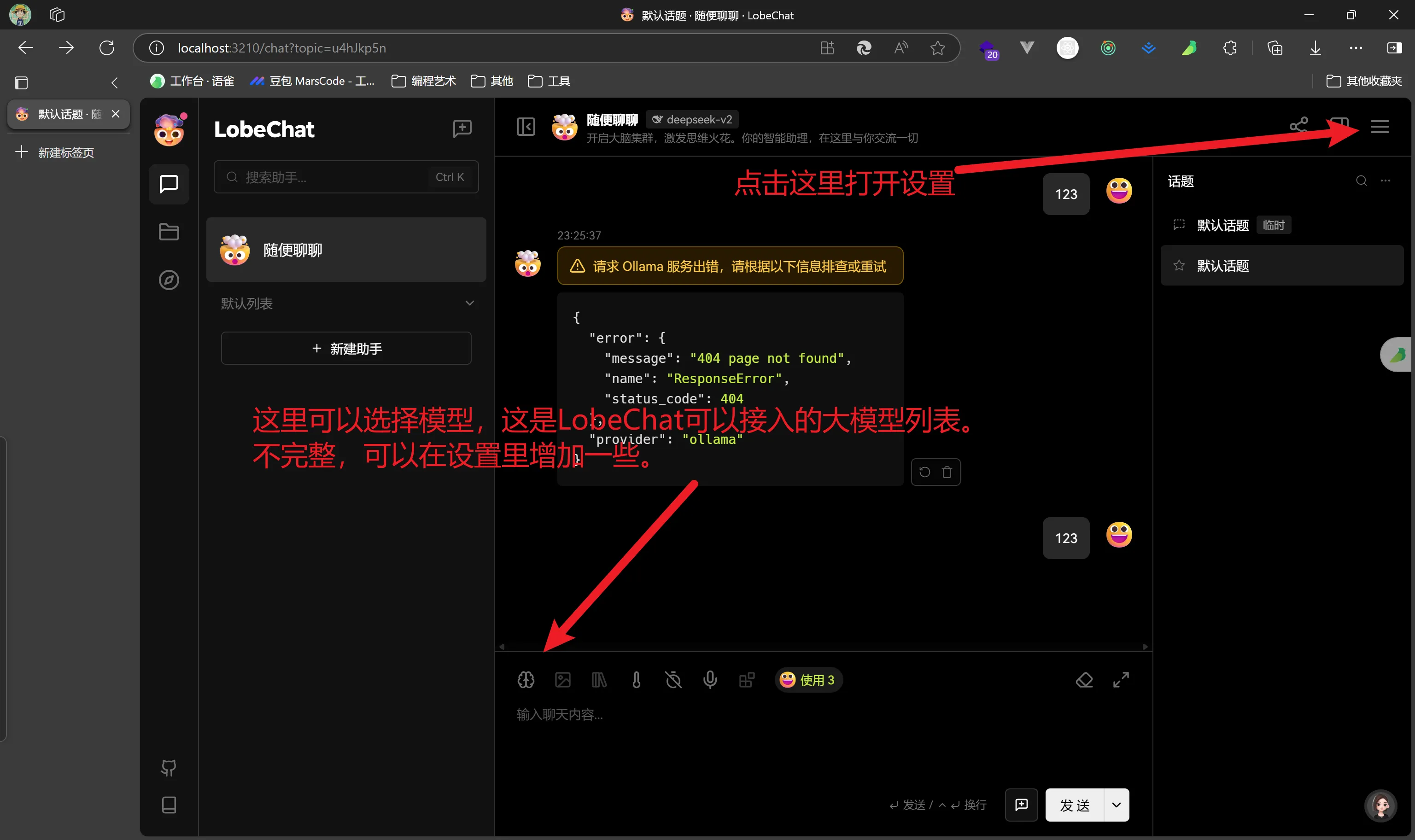The height and width of the screenshot is (840, 1415).
Task: Open chat tab in LobeChat sidebar
Action: (x=169, y=184)
